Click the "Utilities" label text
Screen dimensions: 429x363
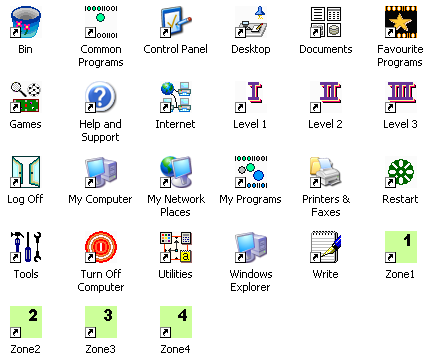tap(175, 274)
